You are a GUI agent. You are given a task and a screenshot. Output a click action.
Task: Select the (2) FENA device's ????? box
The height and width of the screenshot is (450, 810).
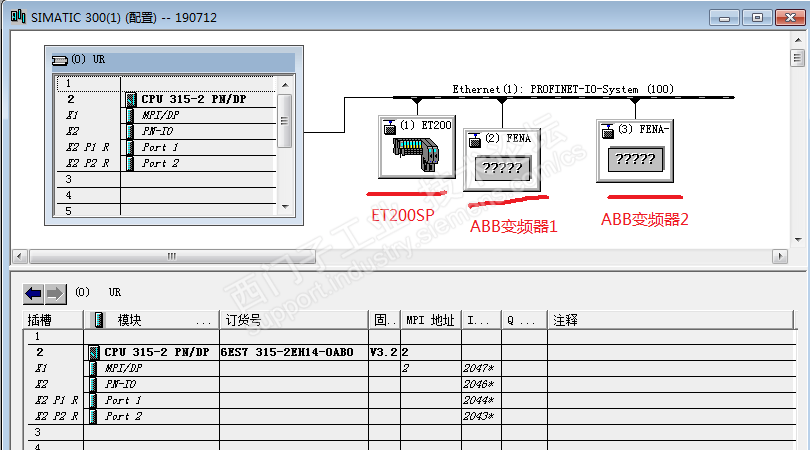pos(503,168)
